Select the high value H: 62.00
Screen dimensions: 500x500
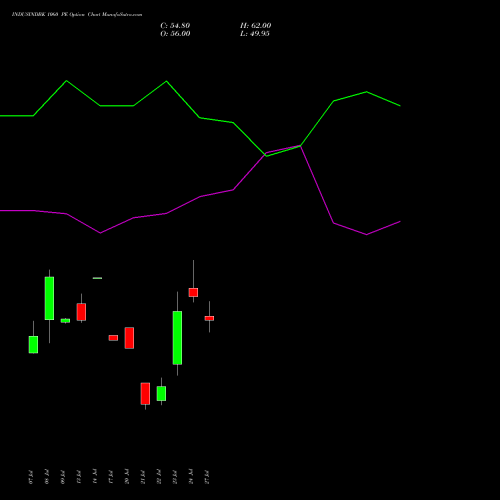(x=256, y=26)
